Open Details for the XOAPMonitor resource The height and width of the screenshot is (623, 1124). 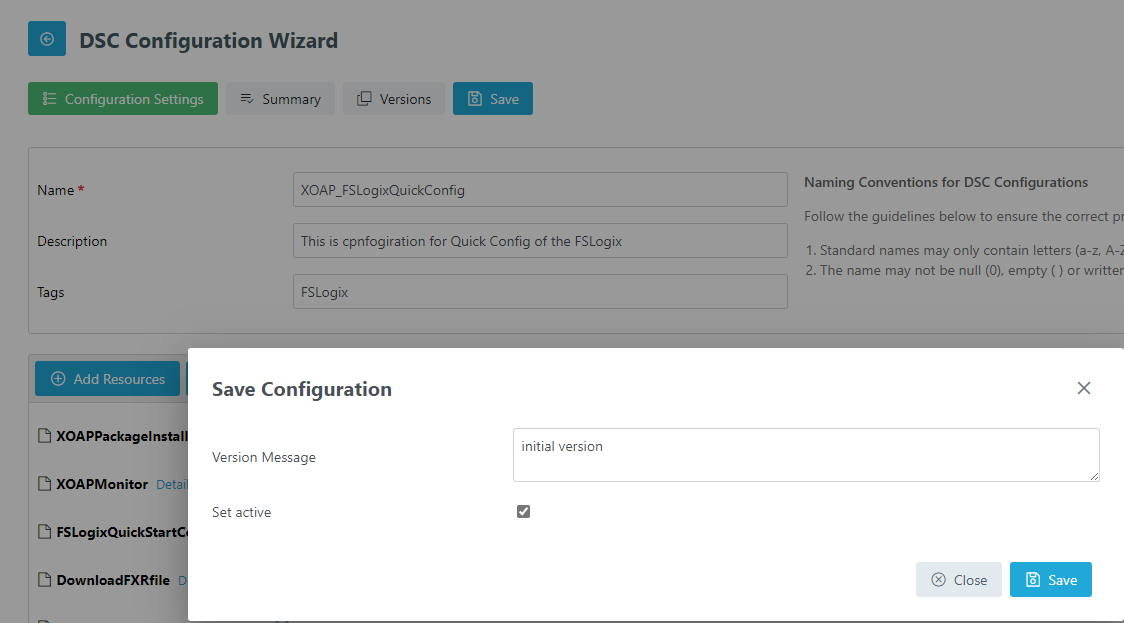tap(173, 483)
